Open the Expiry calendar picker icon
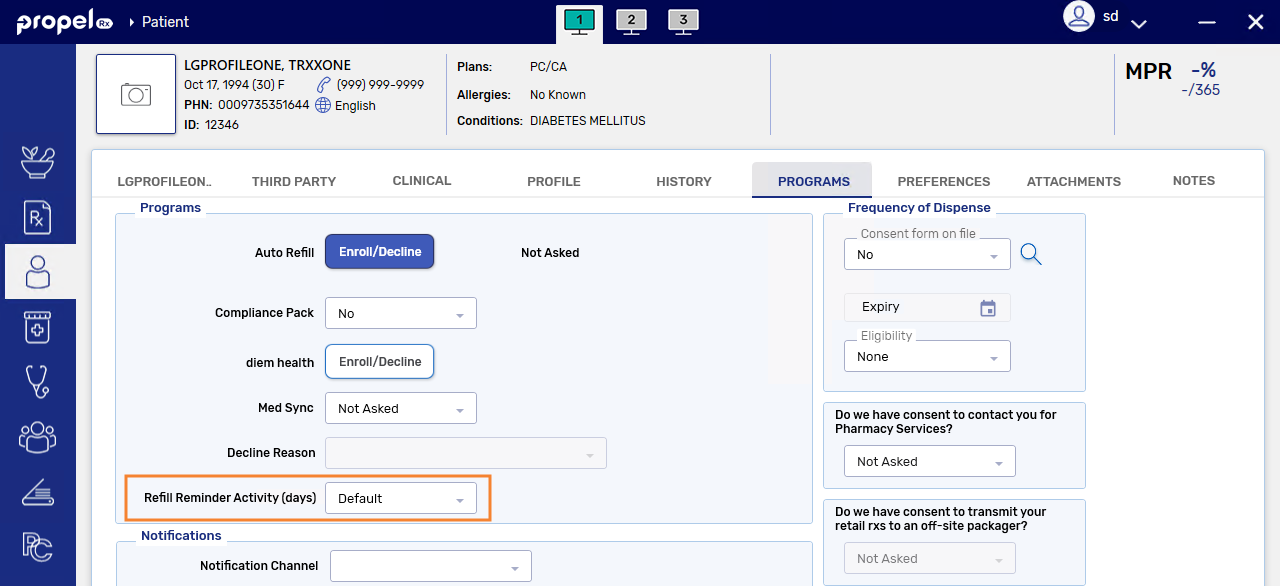This screenshot has width=1280, height=586. click(988, 308)
